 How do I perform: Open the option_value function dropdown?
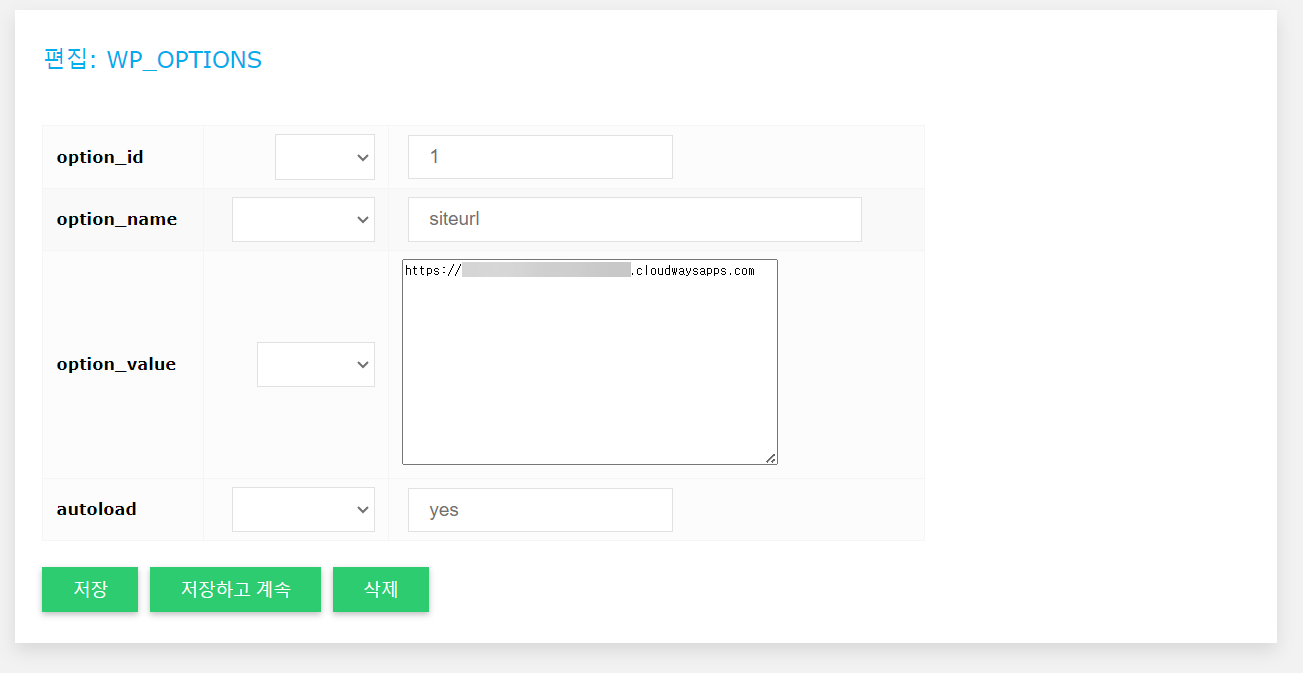pos(316,364)
